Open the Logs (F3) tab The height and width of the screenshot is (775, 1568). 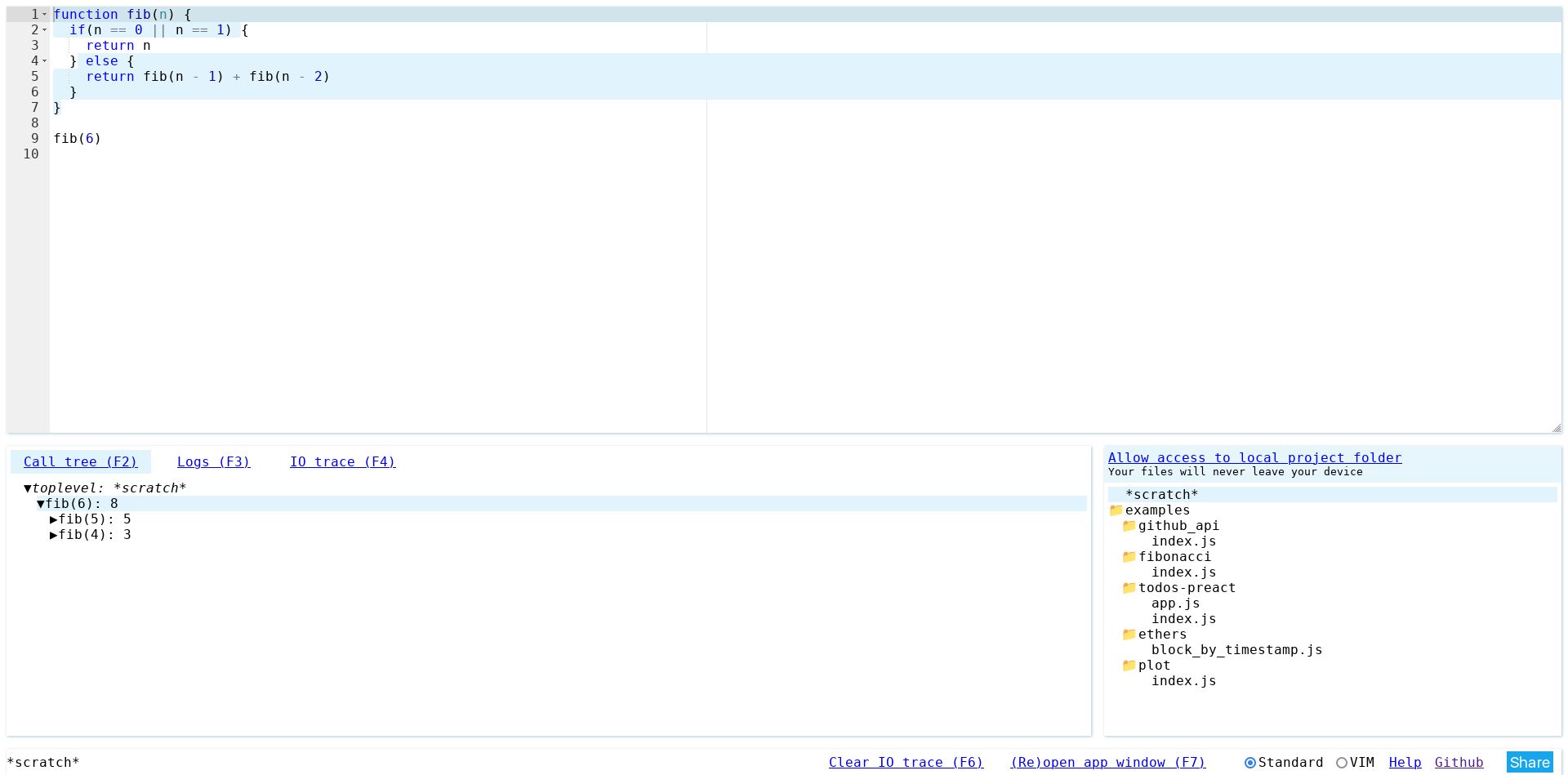pos(213,462)
